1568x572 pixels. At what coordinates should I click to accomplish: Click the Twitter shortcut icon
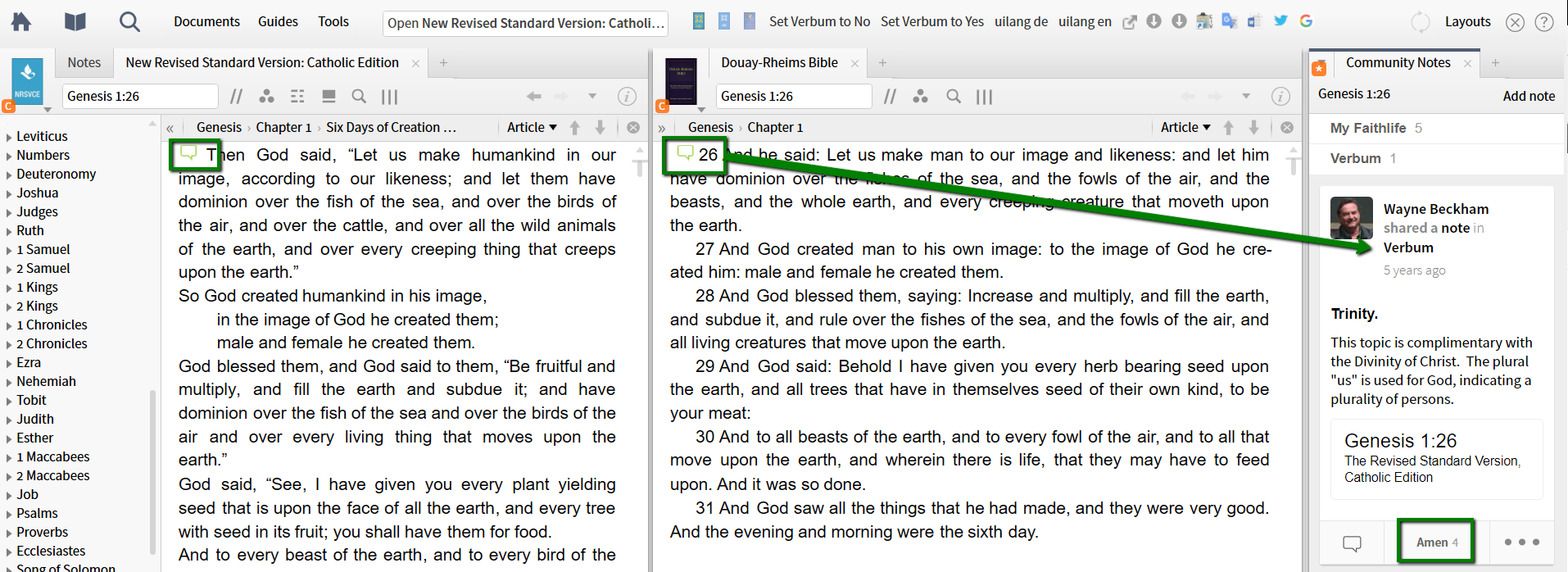coord(1280,21)
